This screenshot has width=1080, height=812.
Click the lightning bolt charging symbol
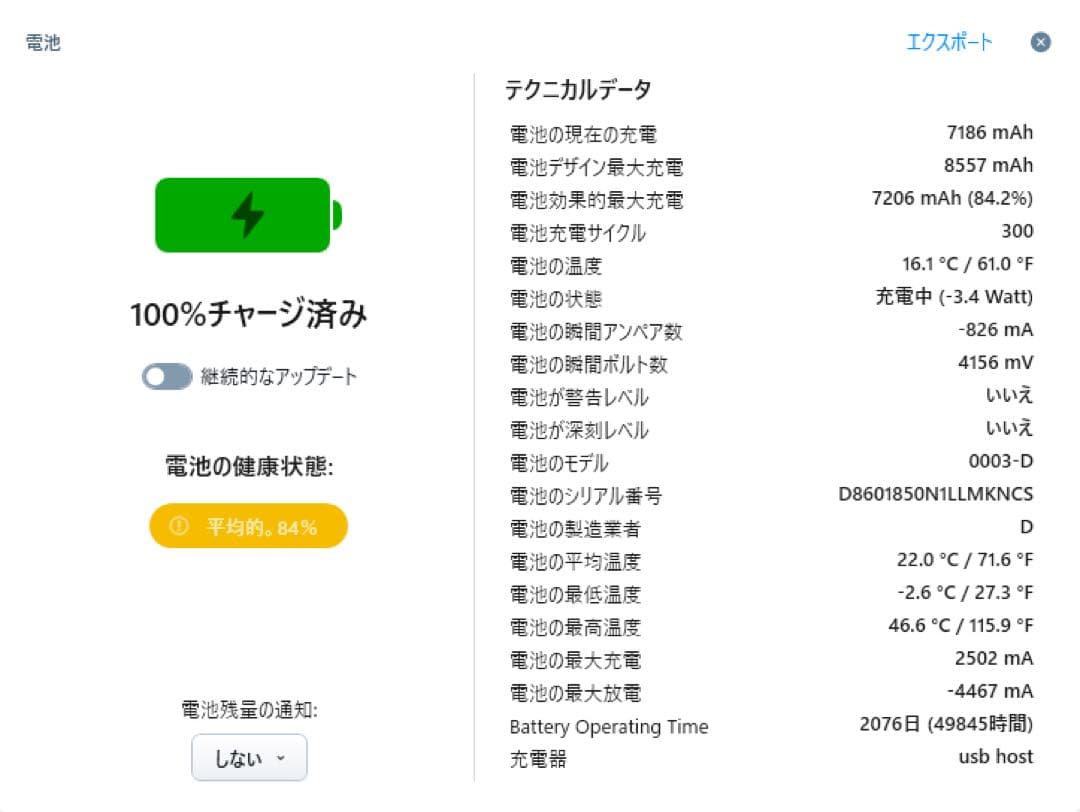click(247, 215)
